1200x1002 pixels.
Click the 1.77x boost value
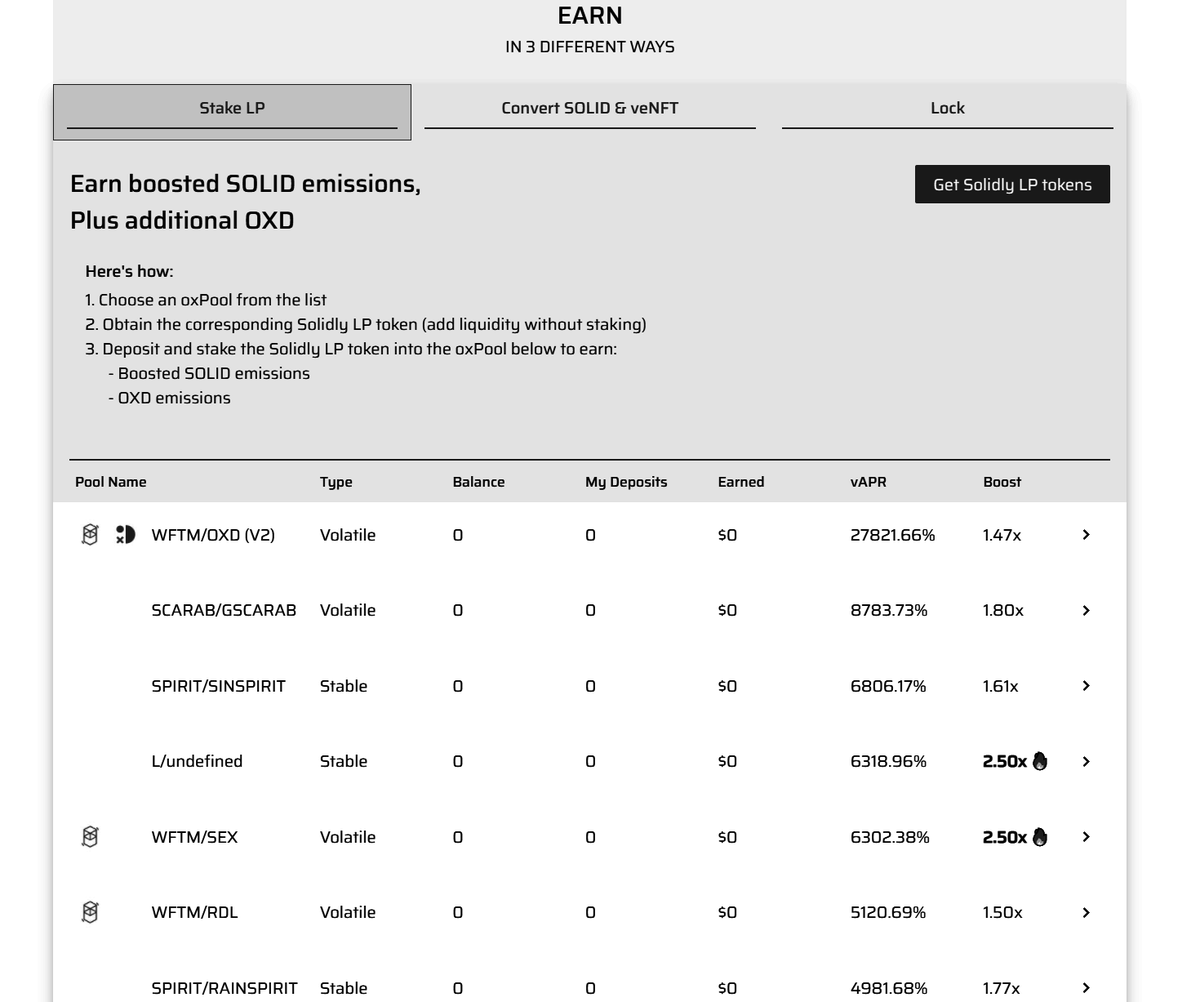point(1002,988)
